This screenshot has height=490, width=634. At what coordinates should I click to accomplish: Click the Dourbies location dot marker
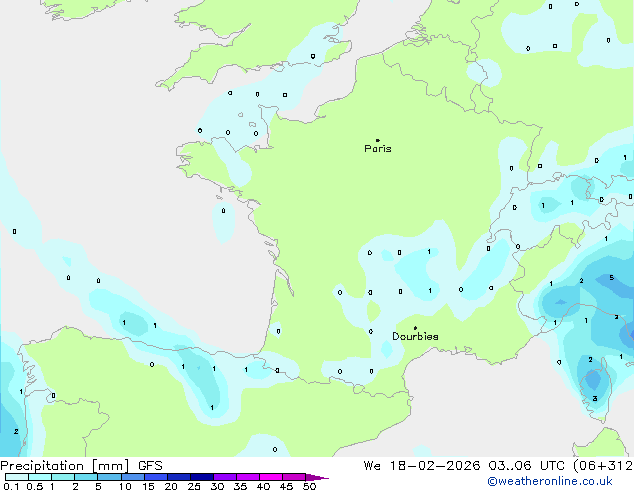coord(415,328)
